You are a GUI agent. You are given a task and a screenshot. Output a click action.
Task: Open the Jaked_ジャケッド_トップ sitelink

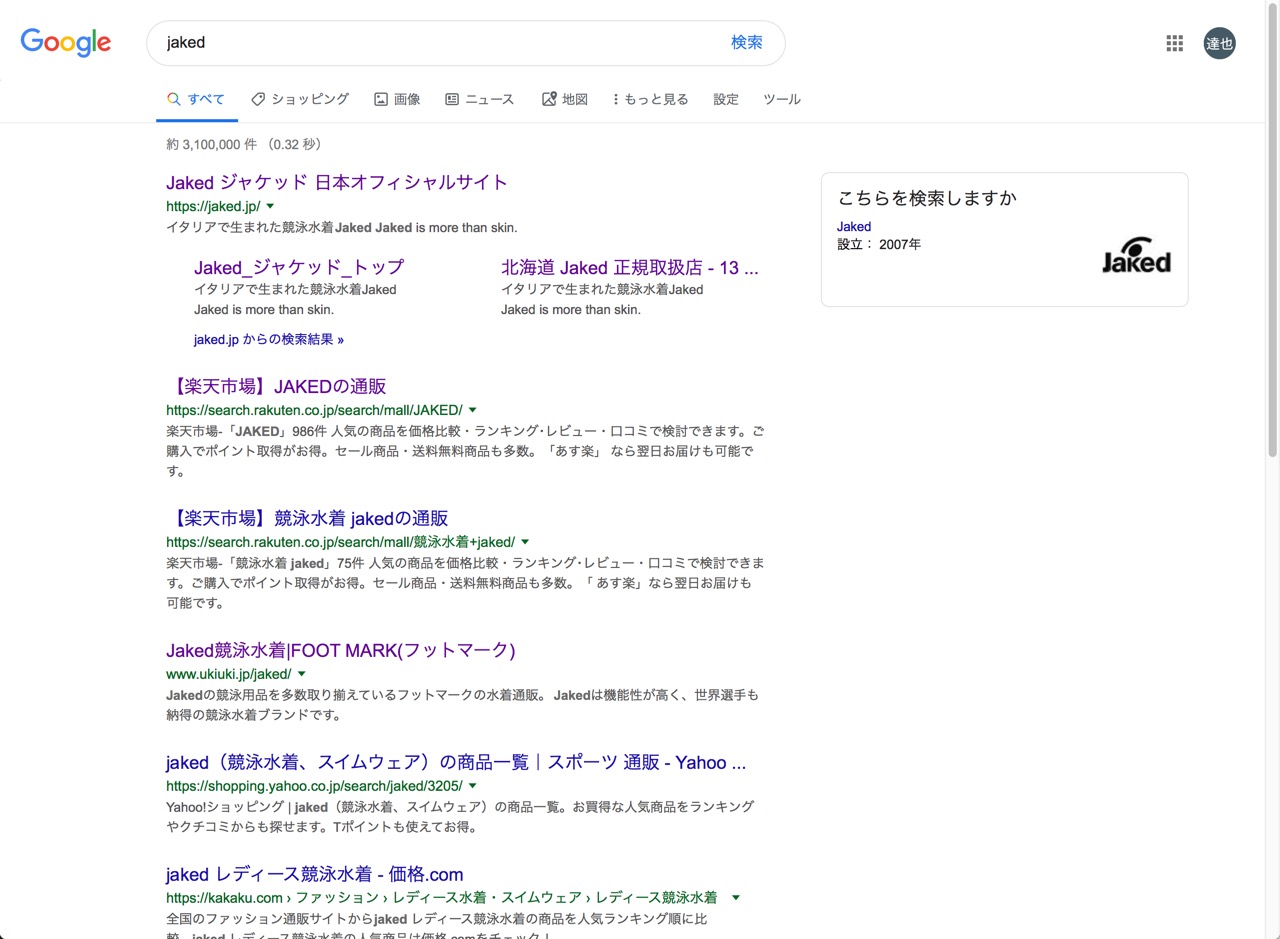coord(299,267)
